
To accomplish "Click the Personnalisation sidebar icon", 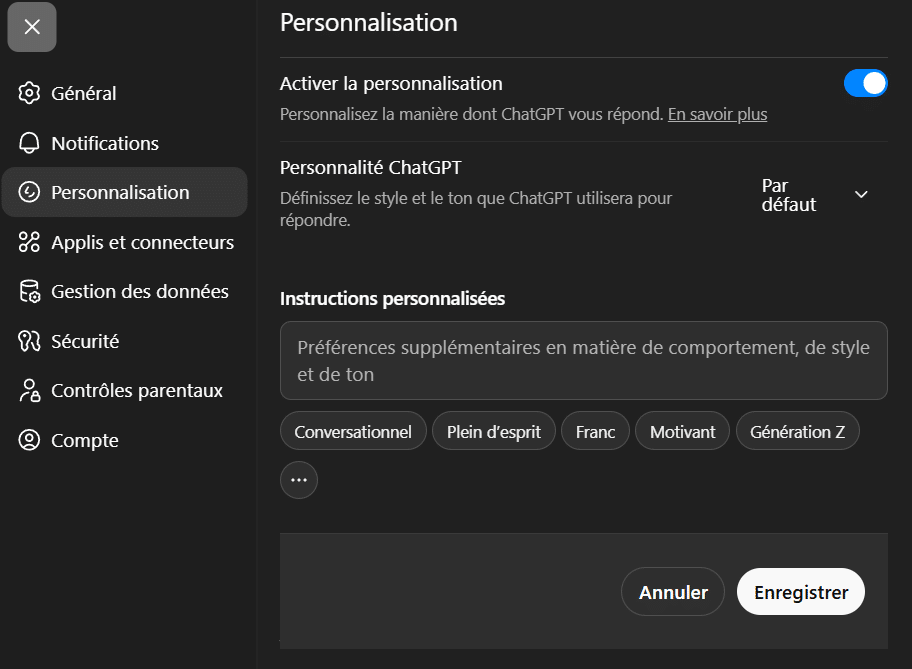I will (30, 192).
